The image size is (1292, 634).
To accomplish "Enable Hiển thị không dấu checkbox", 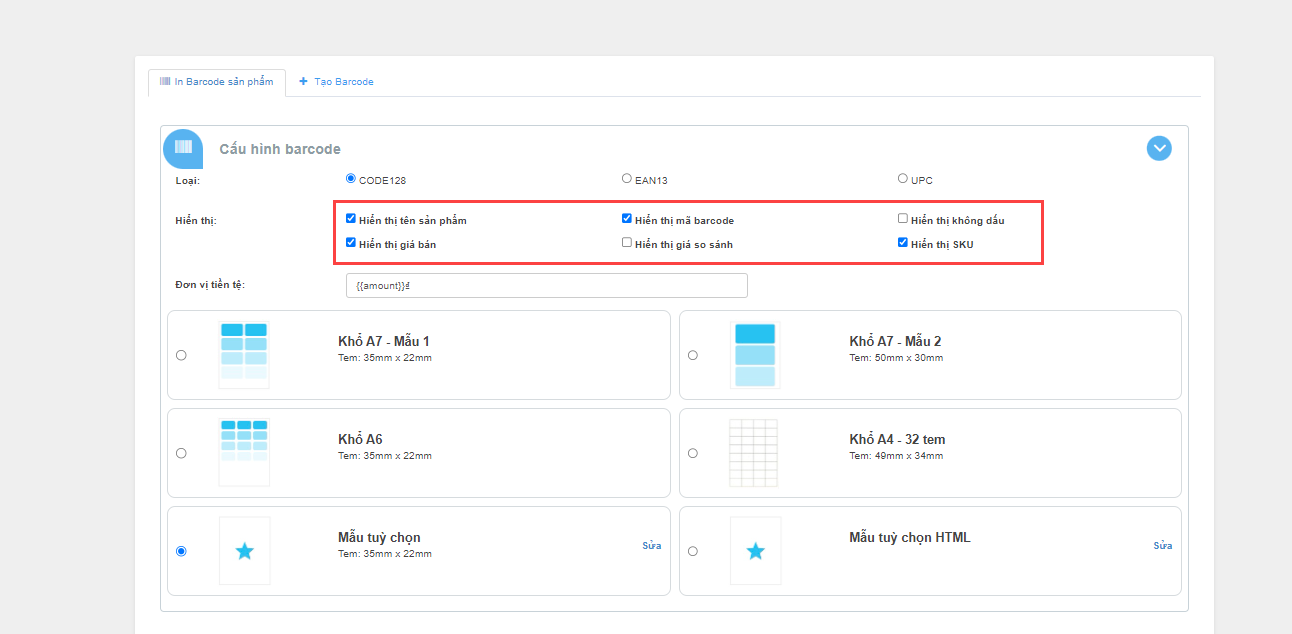I will coord(903,218).
